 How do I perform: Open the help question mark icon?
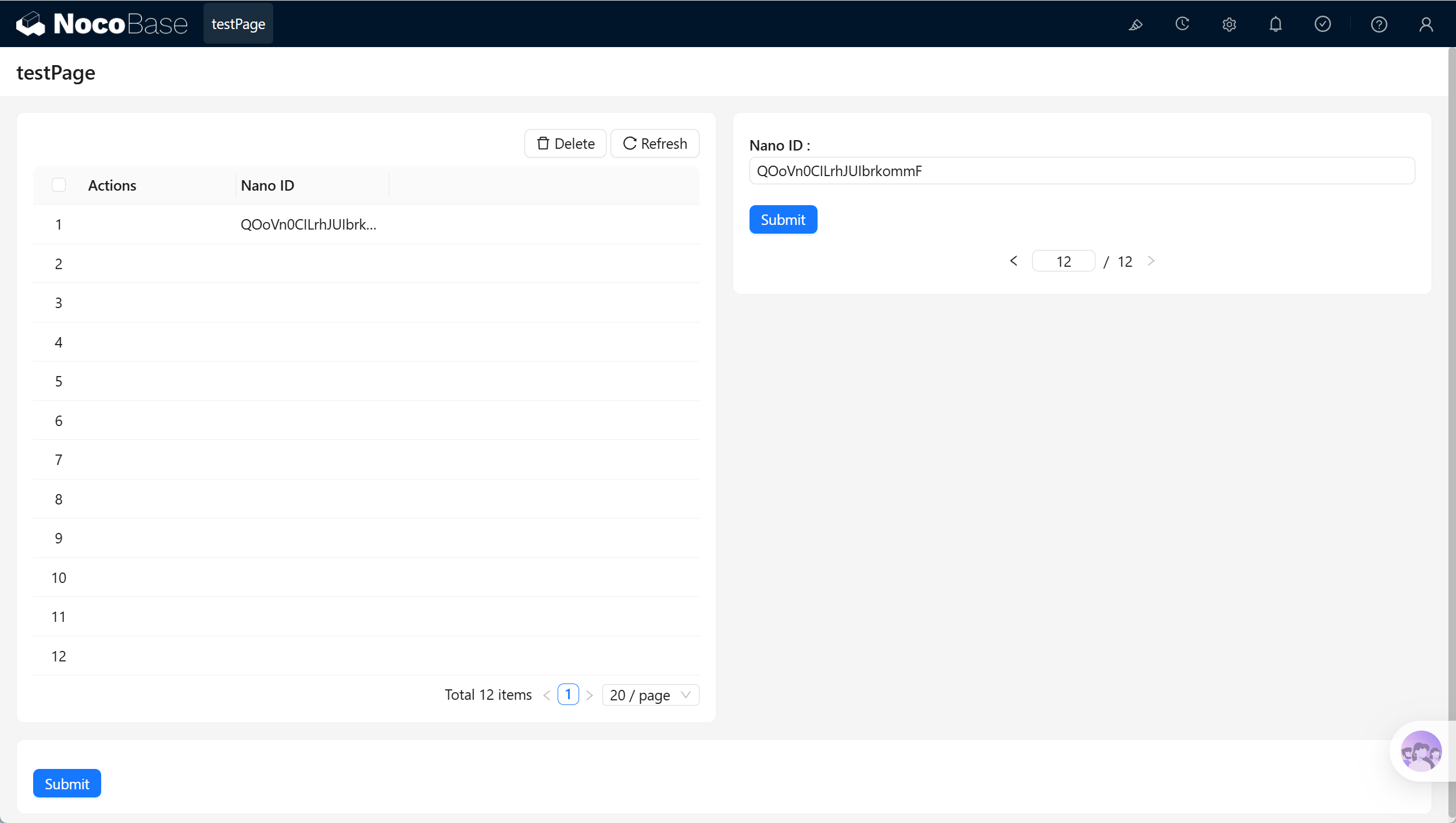(1379, 24)
